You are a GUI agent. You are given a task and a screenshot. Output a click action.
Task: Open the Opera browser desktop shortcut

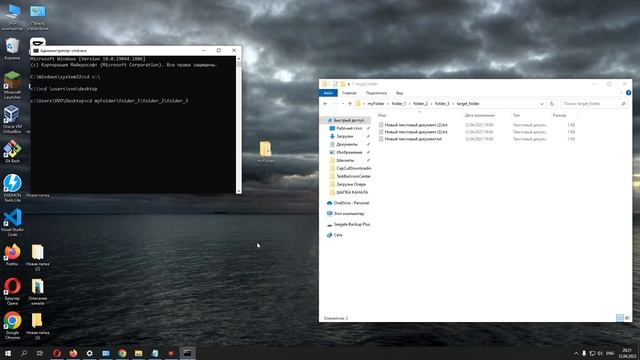click(12, 291)
